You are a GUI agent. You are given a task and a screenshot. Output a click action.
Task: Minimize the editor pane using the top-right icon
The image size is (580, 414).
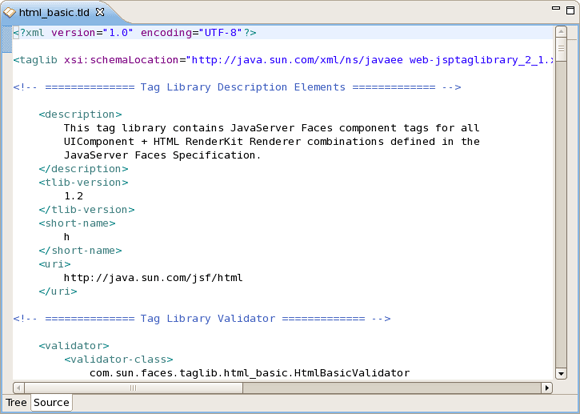556,8
